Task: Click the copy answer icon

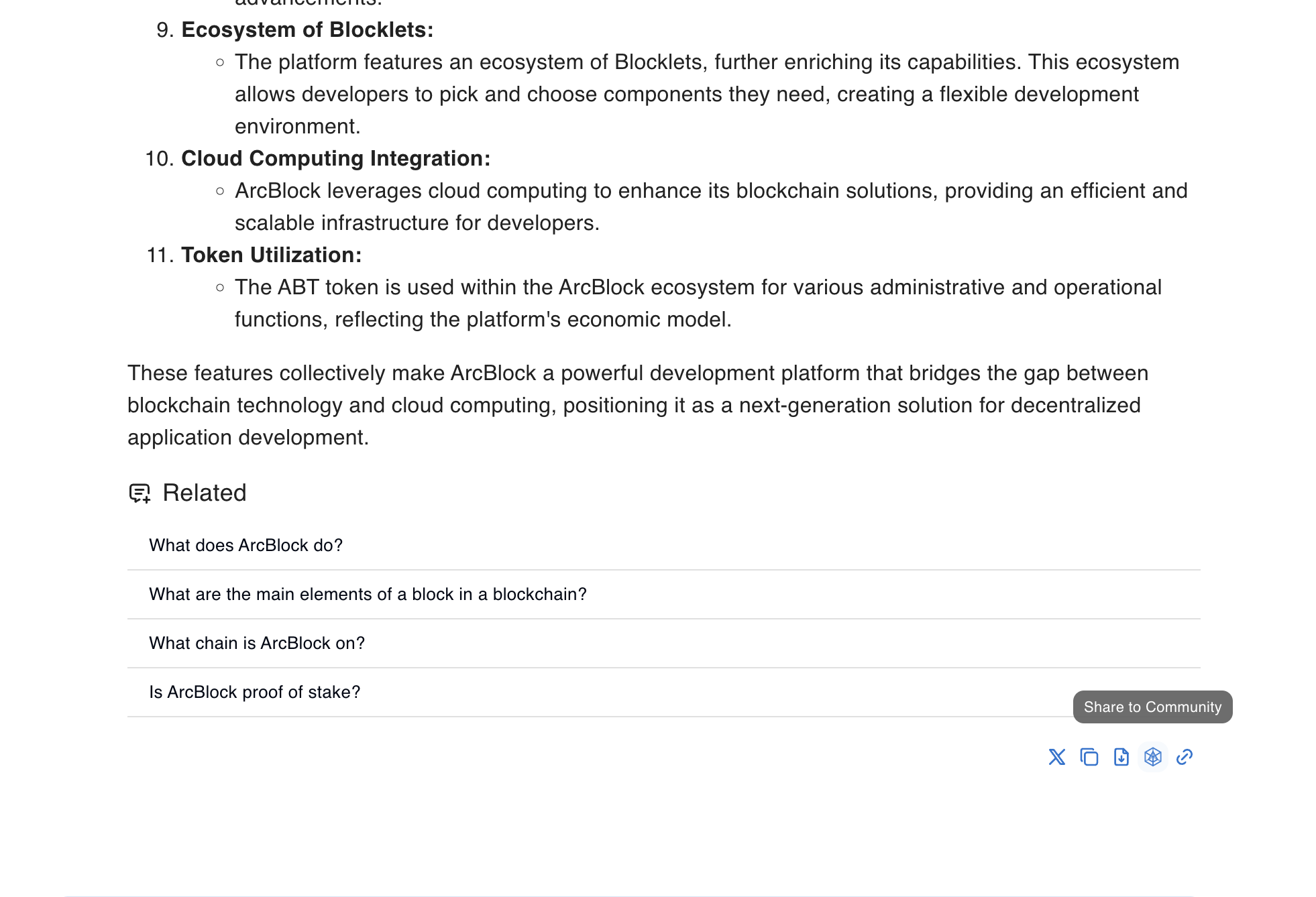Action: 1089,757
